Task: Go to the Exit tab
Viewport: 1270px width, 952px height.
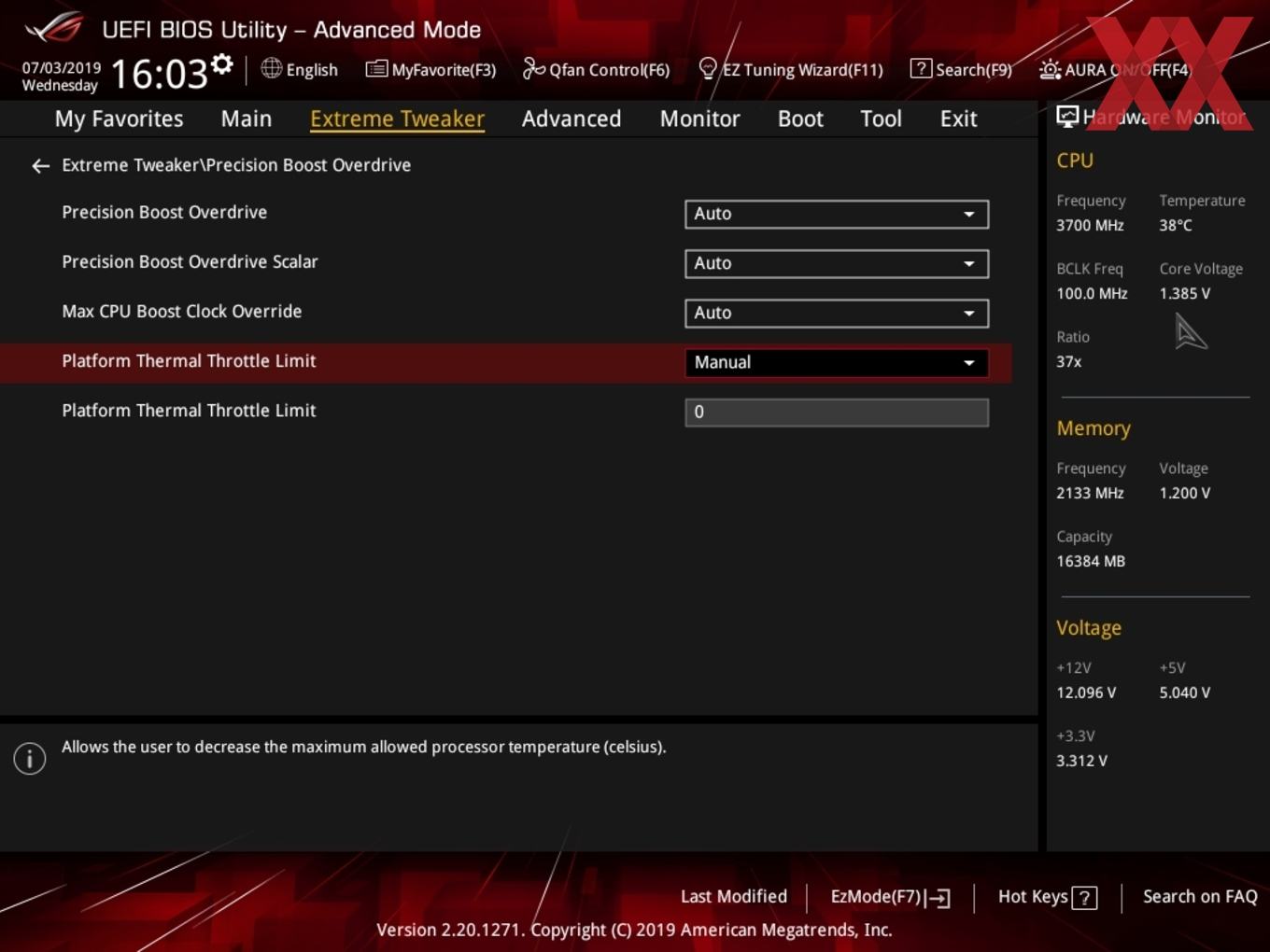Action: pos(958,119)
